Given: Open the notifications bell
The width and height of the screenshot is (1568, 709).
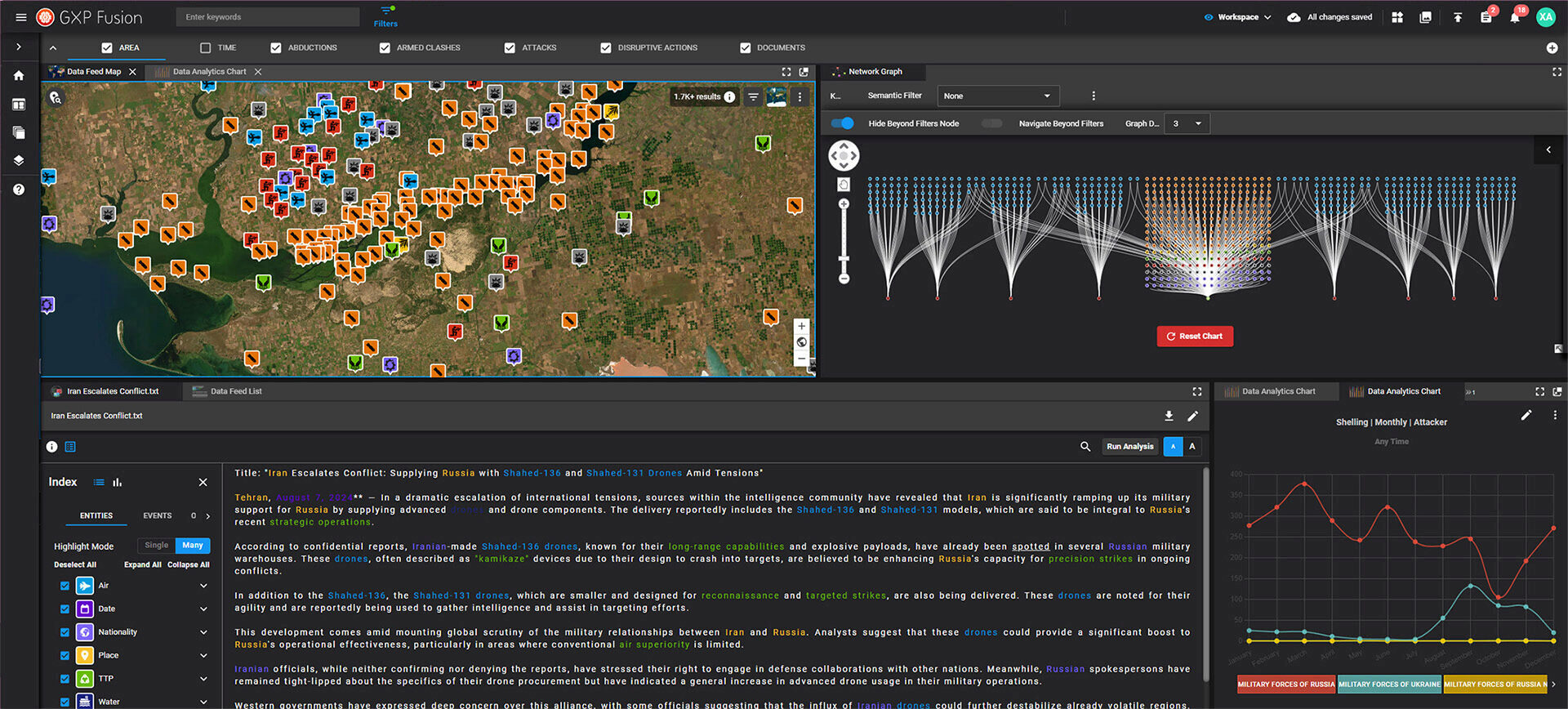Looking at the screenshot, I should click(x=1515, y=17).
